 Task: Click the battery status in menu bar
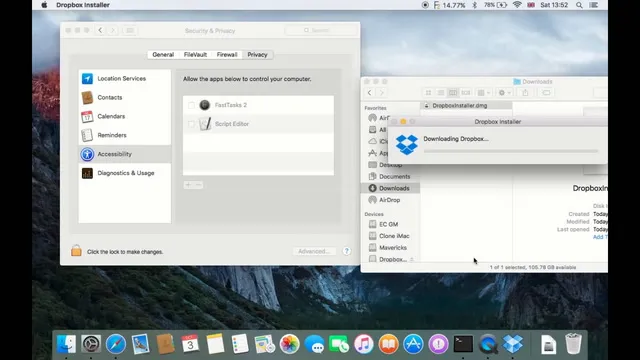tap(495, 5)
